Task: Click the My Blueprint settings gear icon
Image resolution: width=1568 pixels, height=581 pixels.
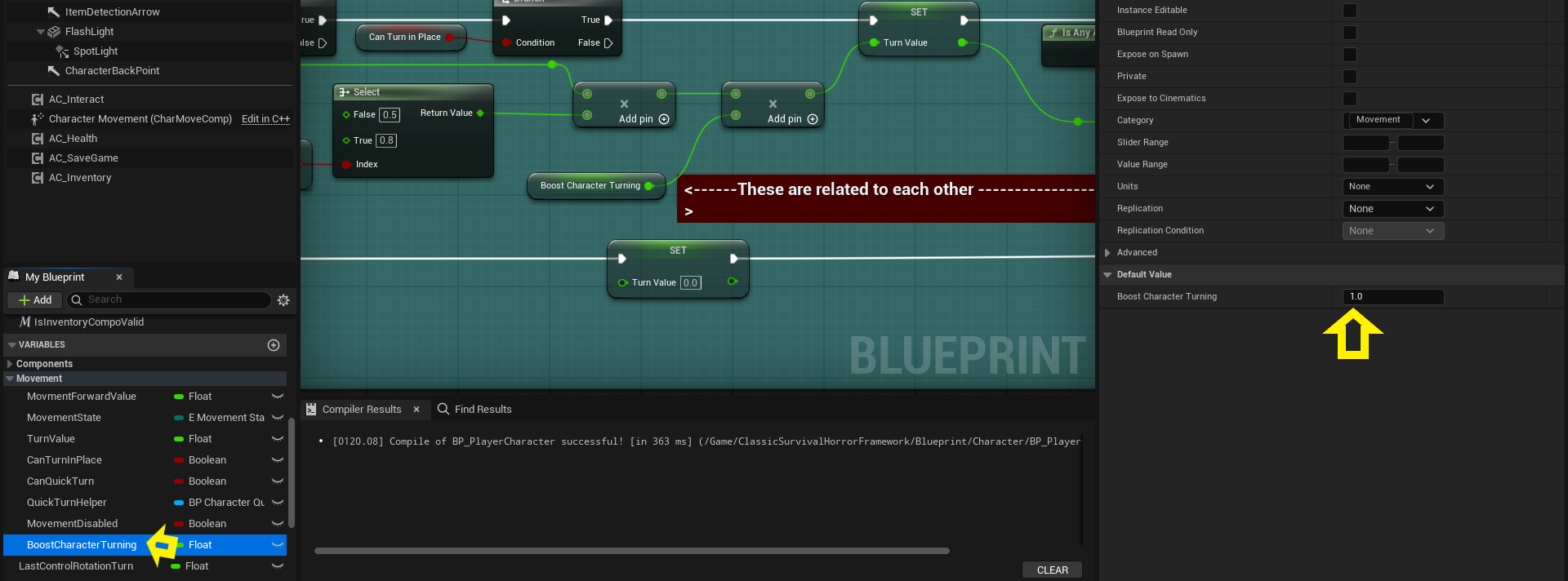Action: tap(283, 300)
